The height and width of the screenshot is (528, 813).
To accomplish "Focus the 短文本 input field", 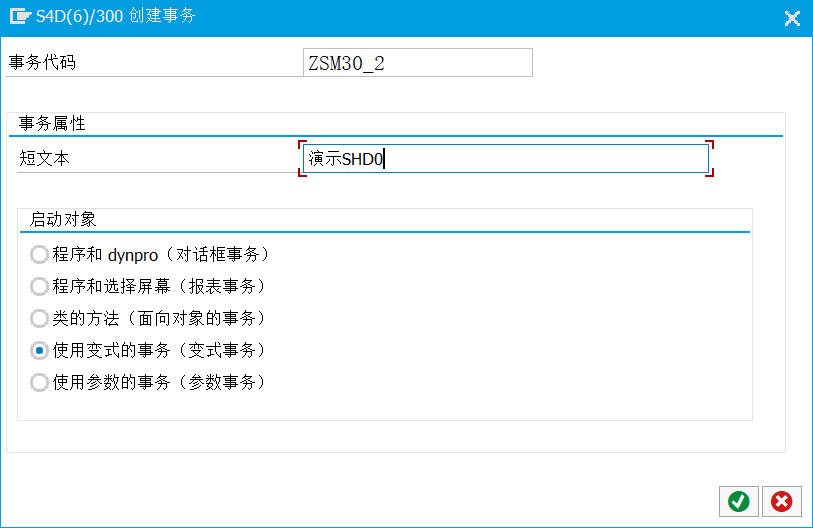I will [506, 159].
